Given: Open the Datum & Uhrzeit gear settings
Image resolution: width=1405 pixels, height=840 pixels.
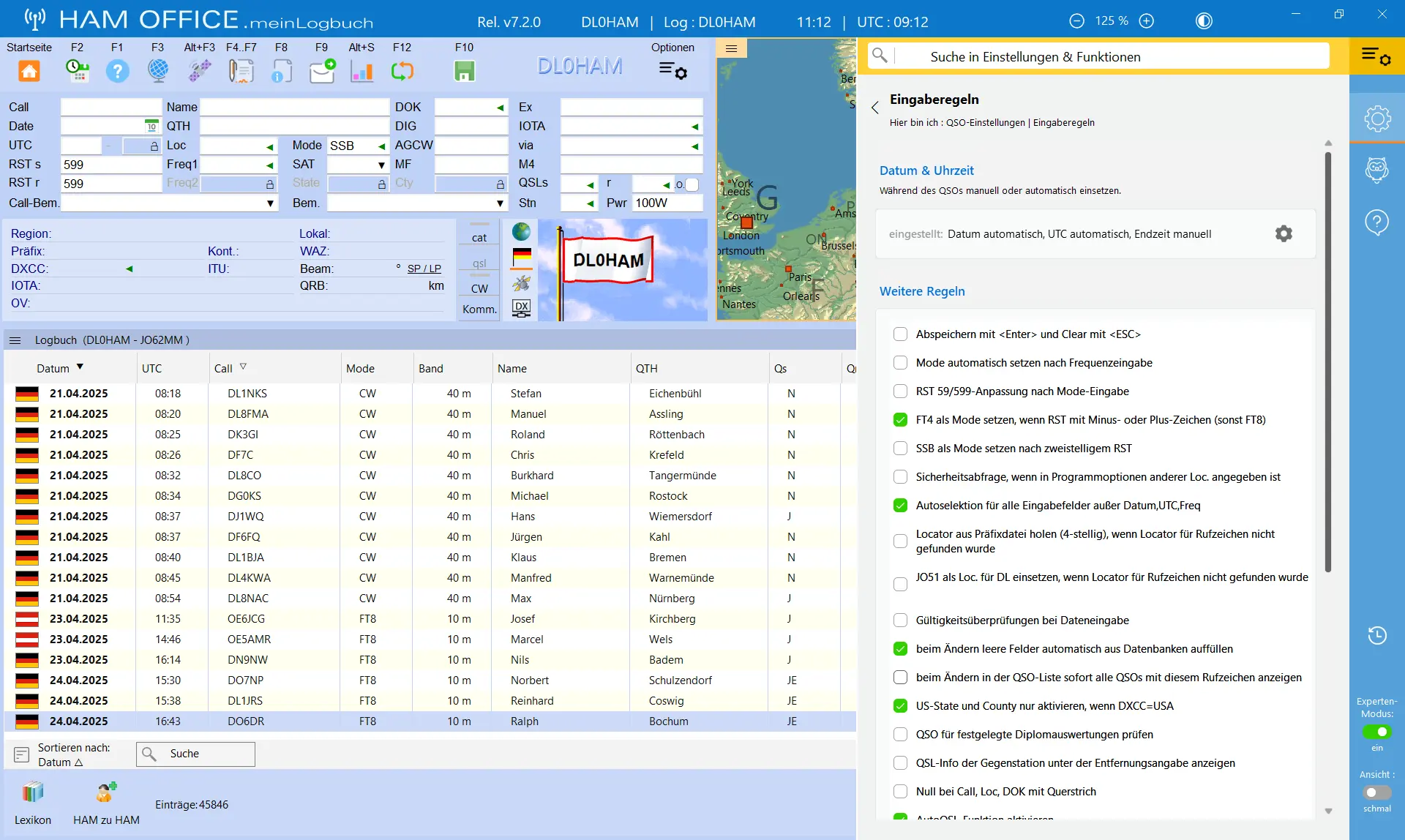Looking at the screenshot, I should [x=1284, y=233].
